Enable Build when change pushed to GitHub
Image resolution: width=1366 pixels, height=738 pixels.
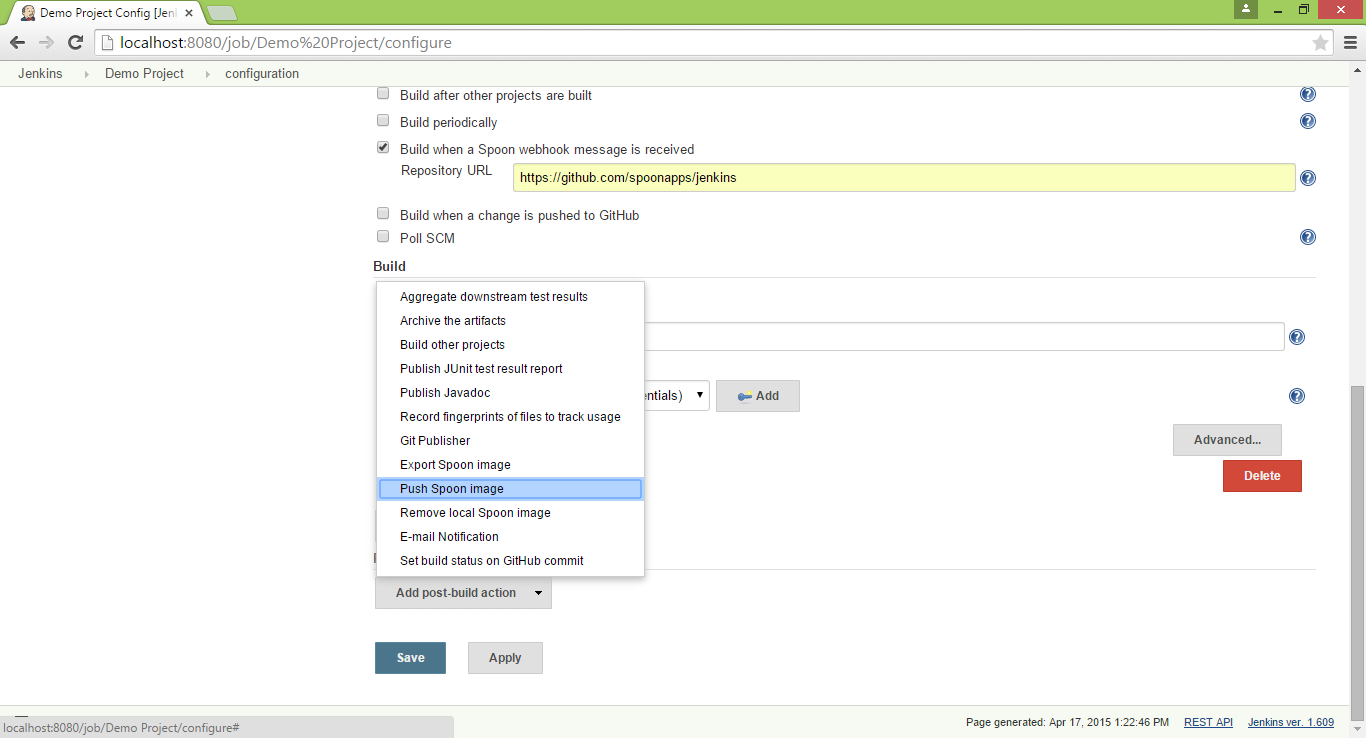(382, 214)
